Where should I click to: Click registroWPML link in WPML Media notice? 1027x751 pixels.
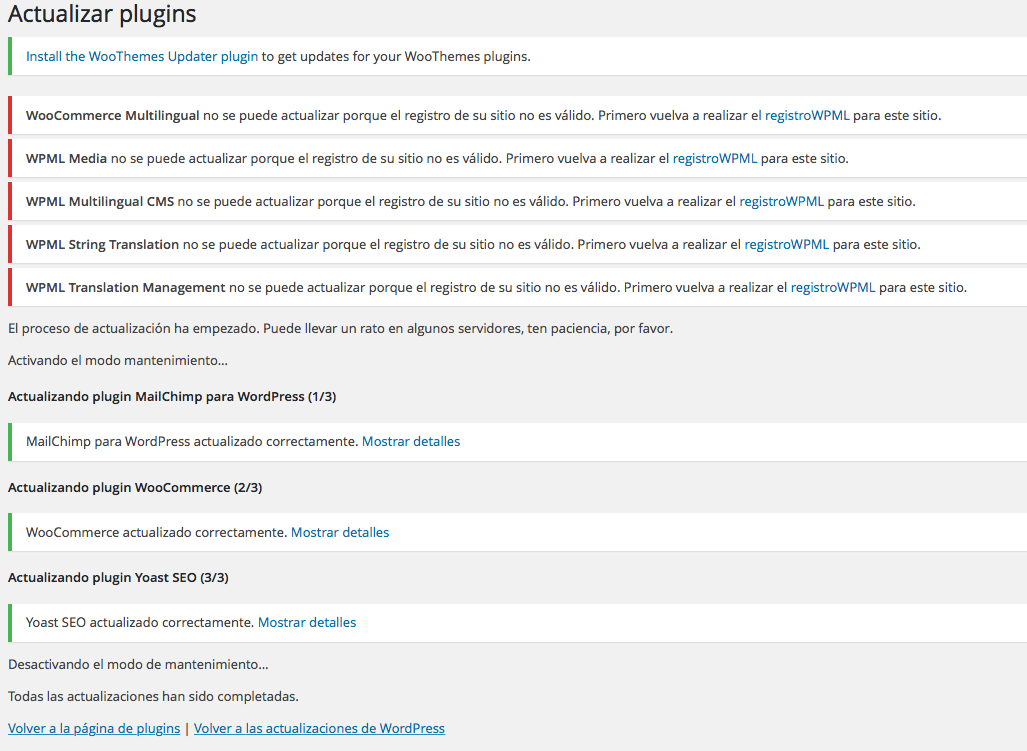(x=715, y=158)
